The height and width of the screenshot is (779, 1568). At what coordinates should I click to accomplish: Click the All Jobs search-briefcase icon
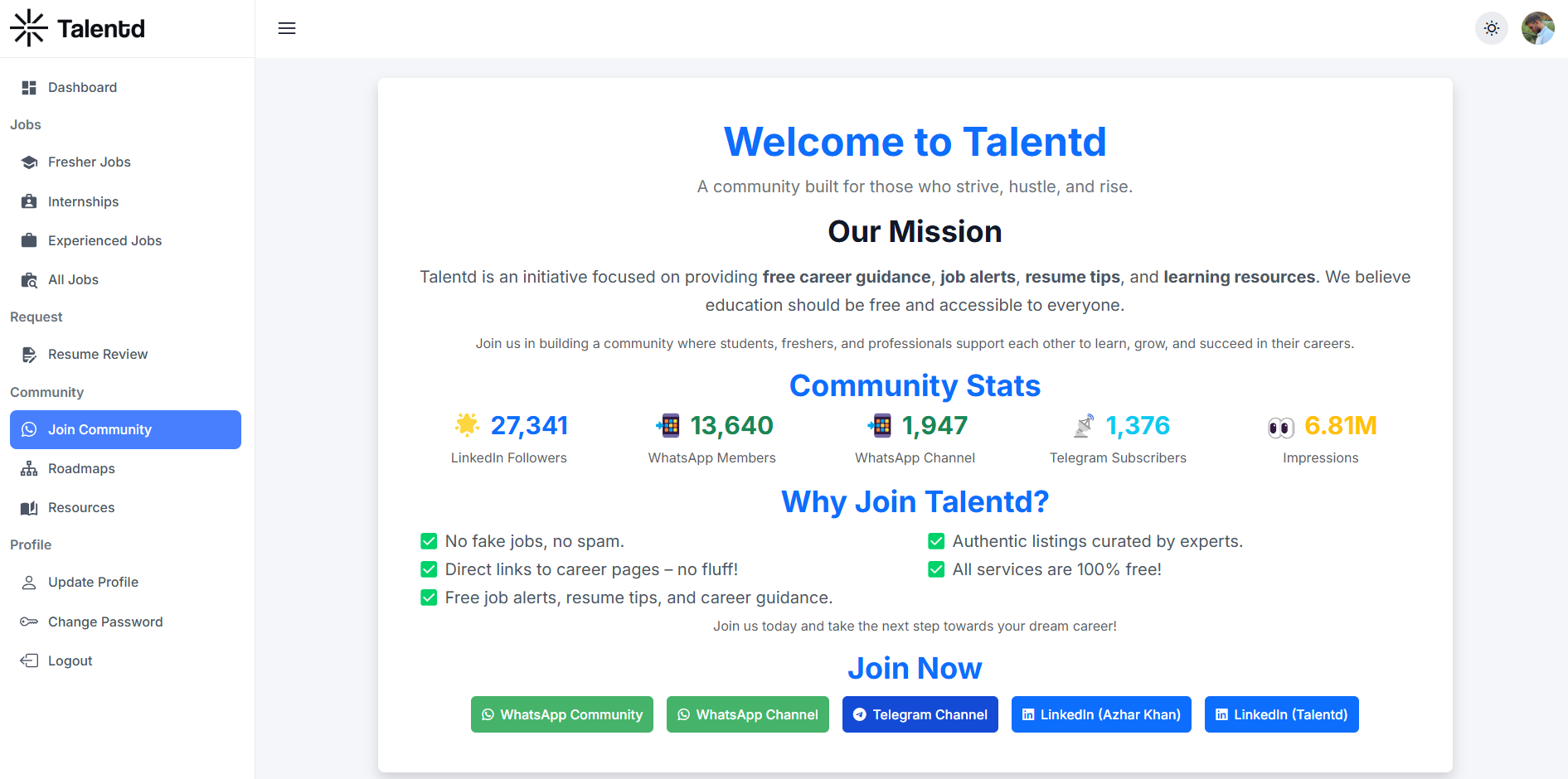pos(29,280)
